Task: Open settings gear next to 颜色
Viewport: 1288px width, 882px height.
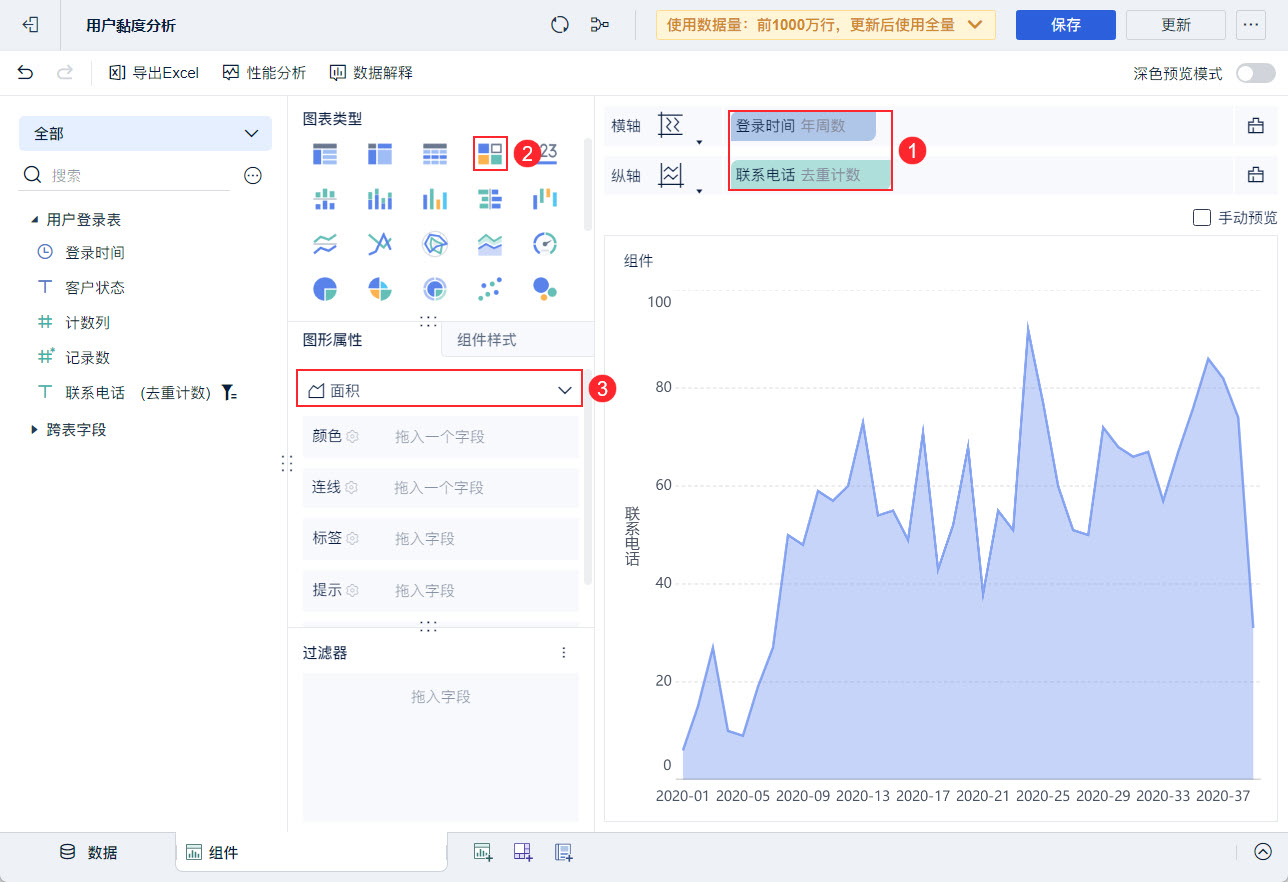Action: point(352,437)
